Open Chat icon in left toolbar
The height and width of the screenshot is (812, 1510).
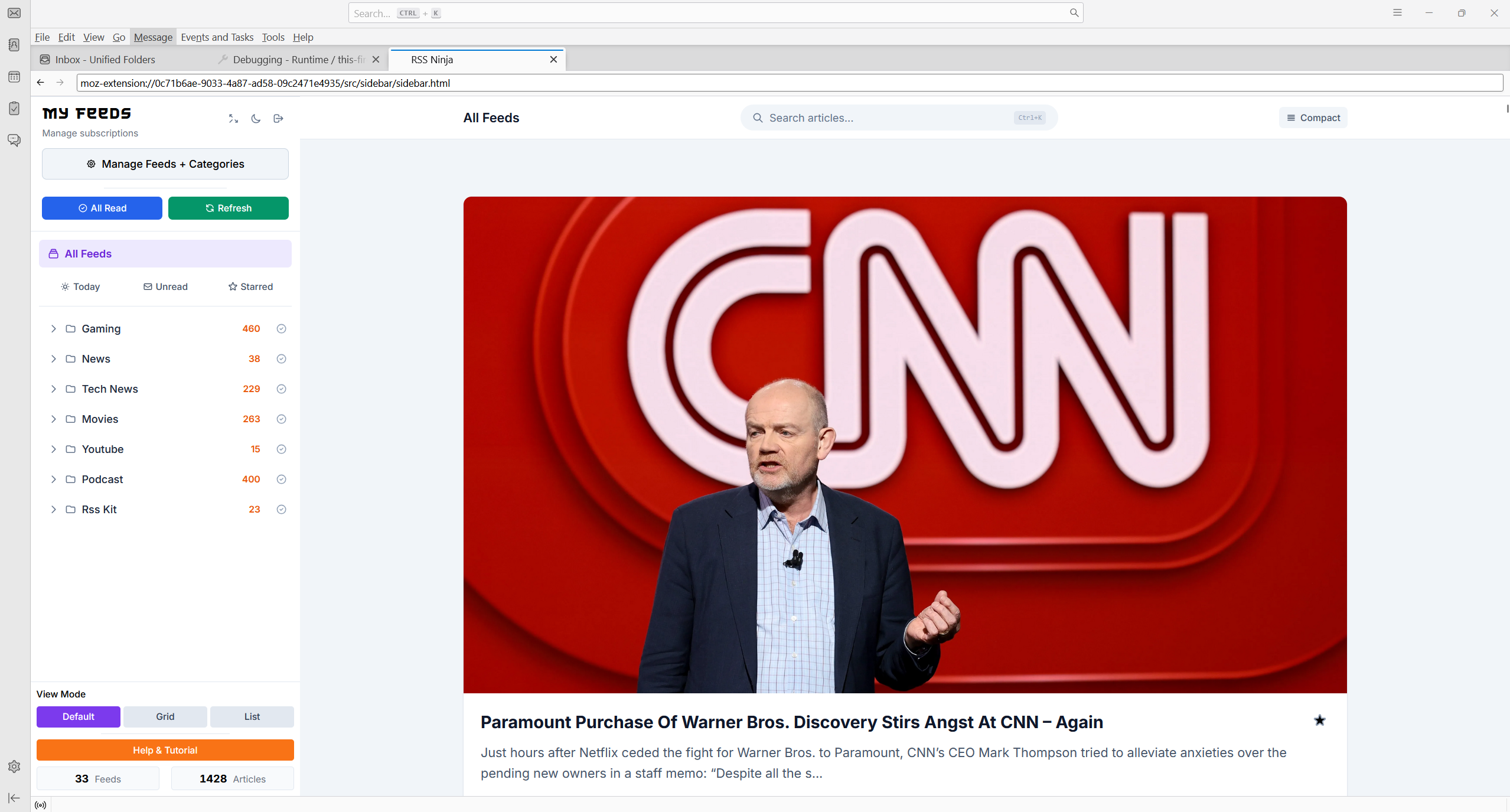(14, 141)
